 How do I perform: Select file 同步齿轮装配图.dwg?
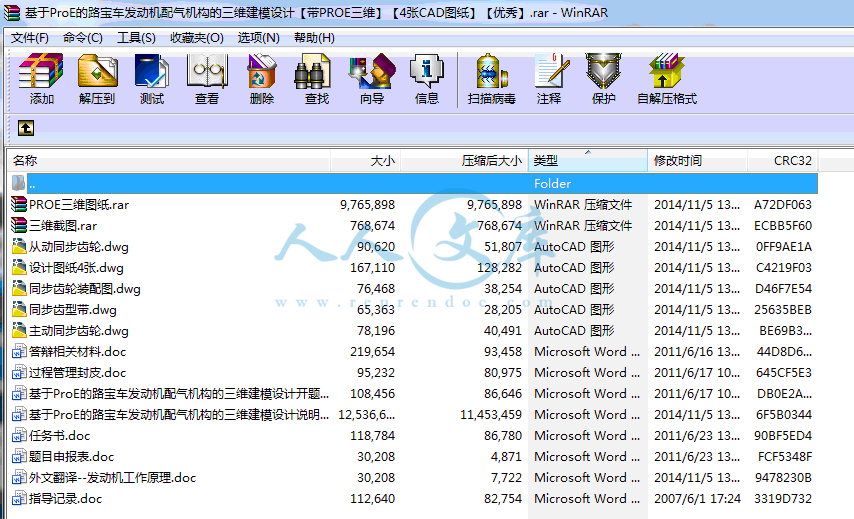click(85, 289)
